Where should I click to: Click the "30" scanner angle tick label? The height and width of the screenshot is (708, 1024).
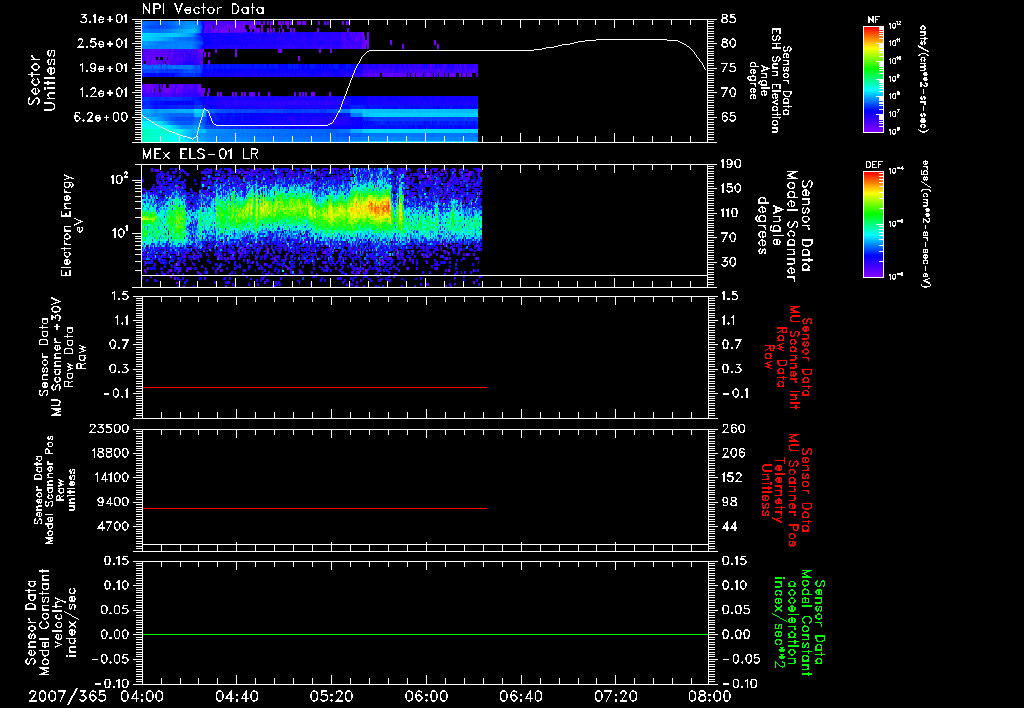coord(729,262)
